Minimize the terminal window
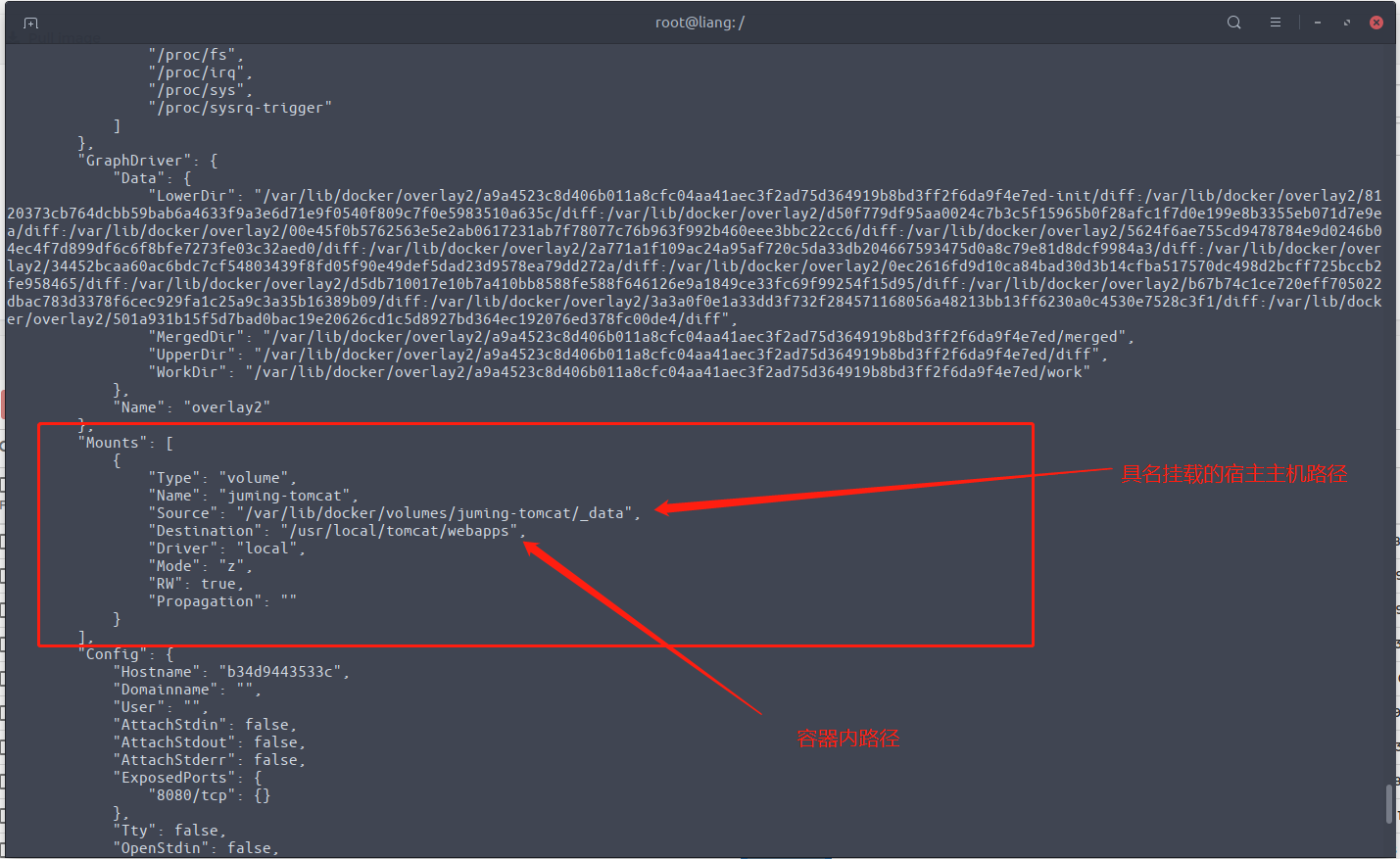 pos(1318,23)
